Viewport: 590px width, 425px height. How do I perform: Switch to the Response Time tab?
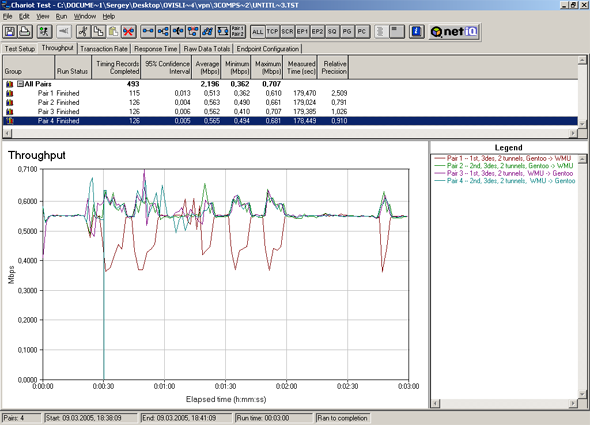(x=155, y=49)
